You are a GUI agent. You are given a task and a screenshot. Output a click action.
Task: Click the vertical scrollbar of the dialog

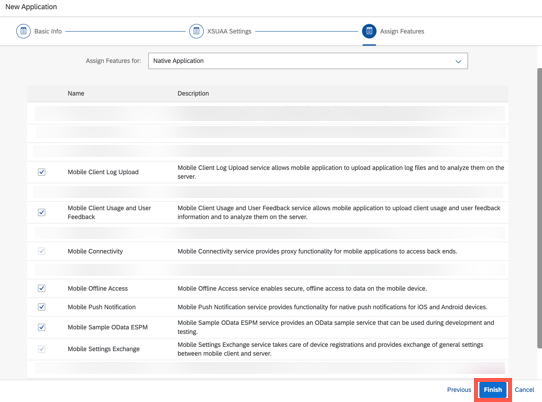click(x=539, y=207)
